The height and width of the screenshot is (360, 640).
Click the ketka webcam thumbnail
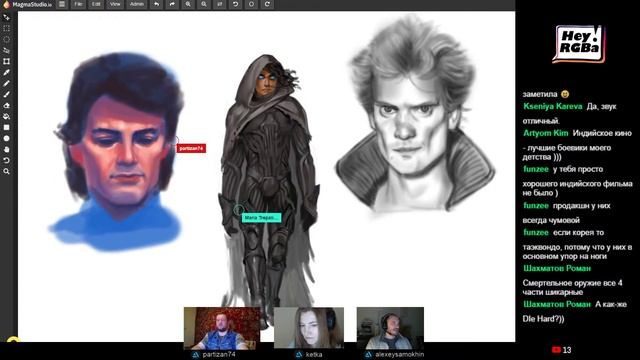pos(309,328)
